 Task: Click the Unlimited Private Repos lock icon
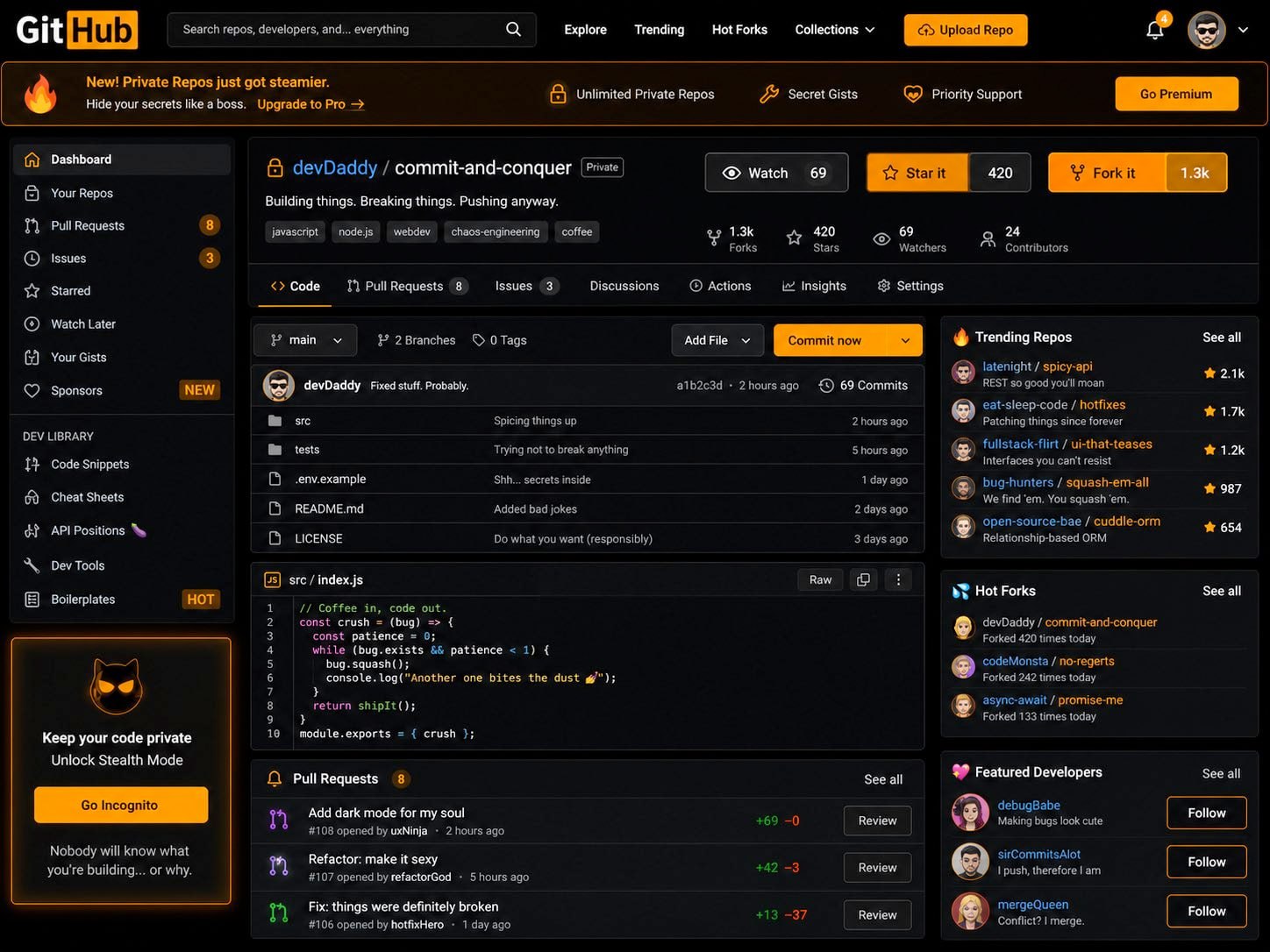558,94
